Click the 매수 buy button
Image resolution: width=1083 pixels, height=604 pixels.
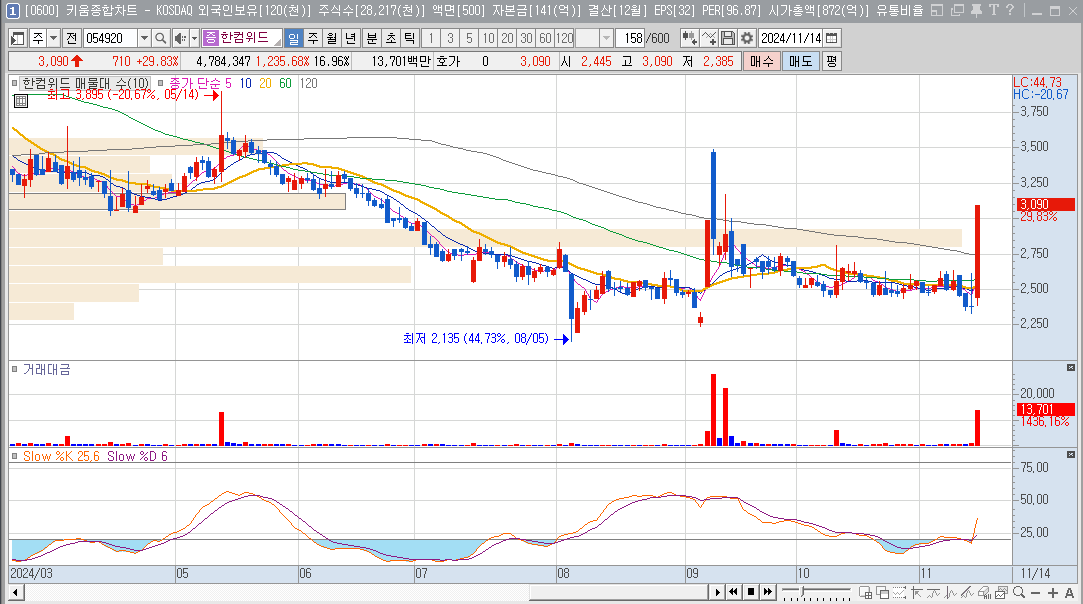[762, 61]
